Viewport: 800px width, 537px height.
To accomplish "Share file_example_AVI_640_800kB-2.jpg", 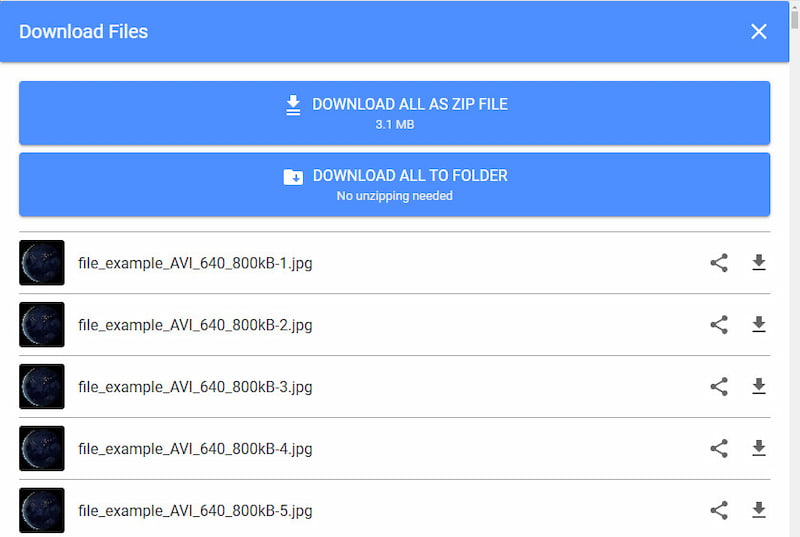I will (x=719, y=324).
